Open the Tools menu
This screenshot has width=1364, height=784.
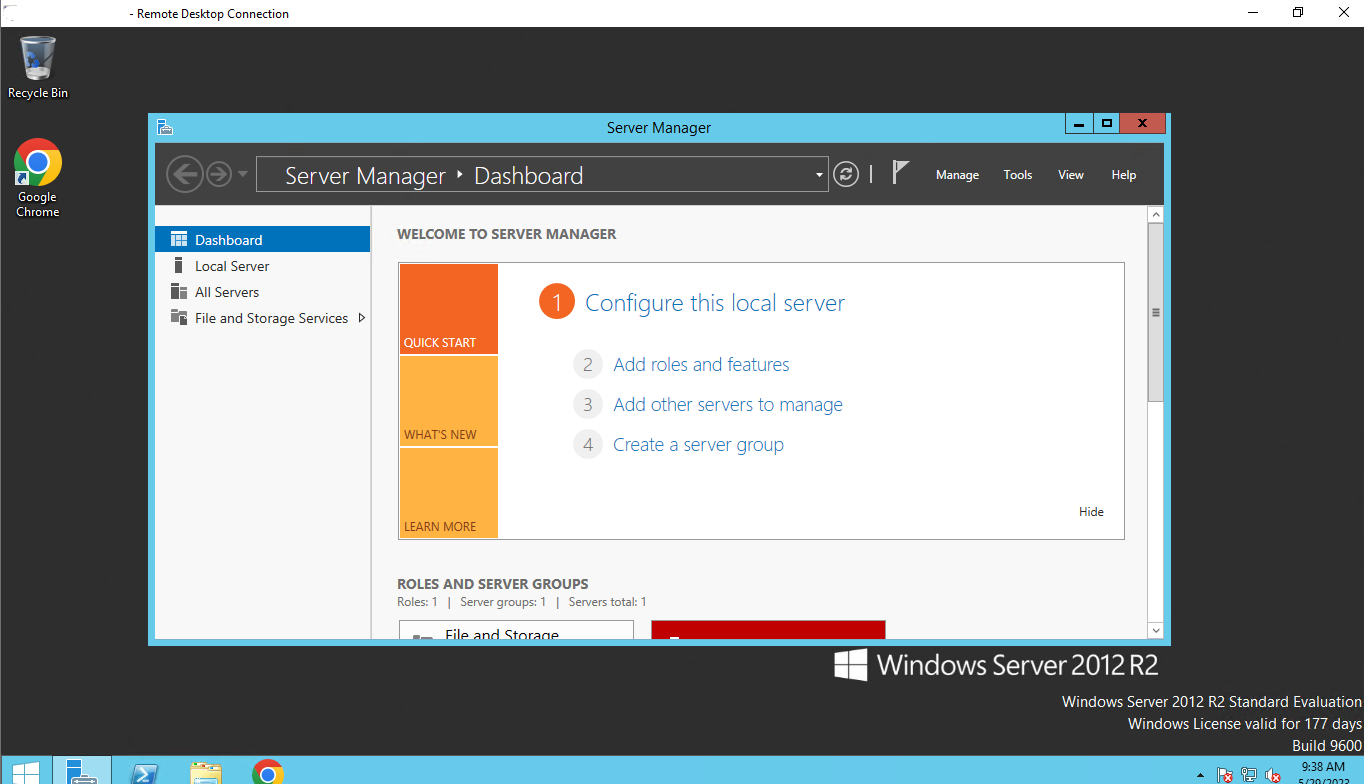1018,175
